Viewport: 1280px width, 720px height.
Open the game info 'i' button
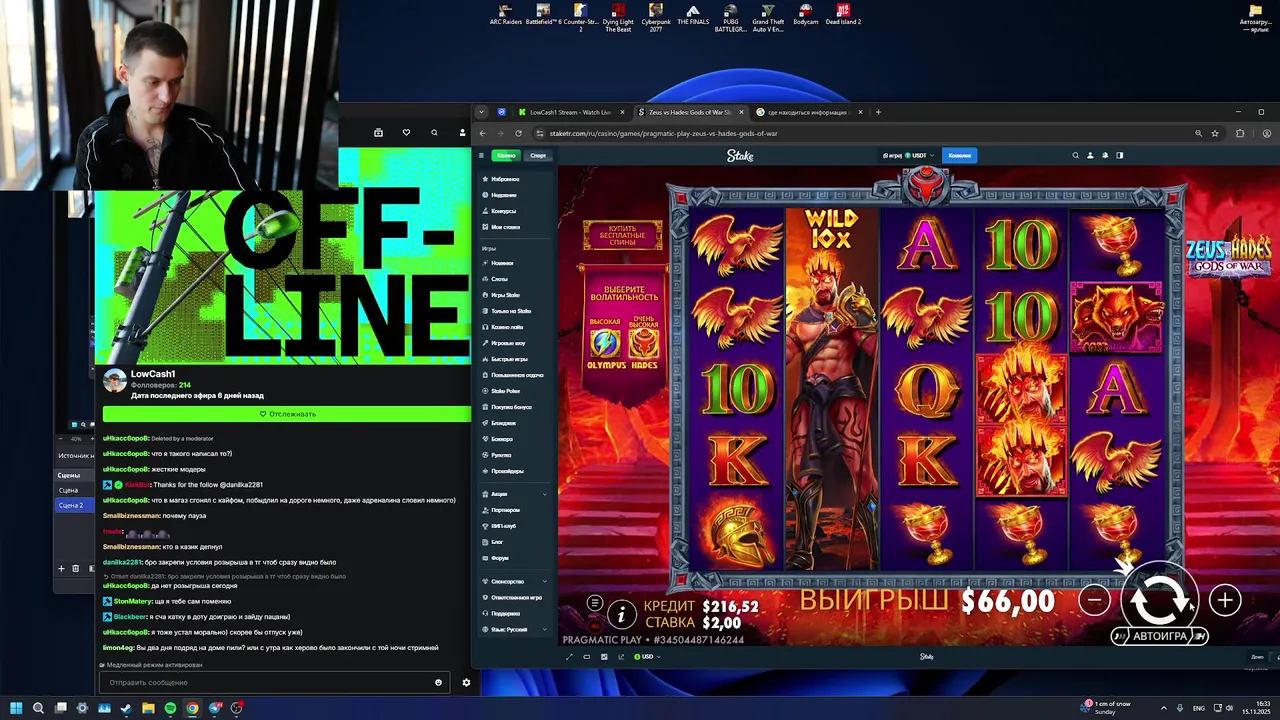tap(621, 614)
